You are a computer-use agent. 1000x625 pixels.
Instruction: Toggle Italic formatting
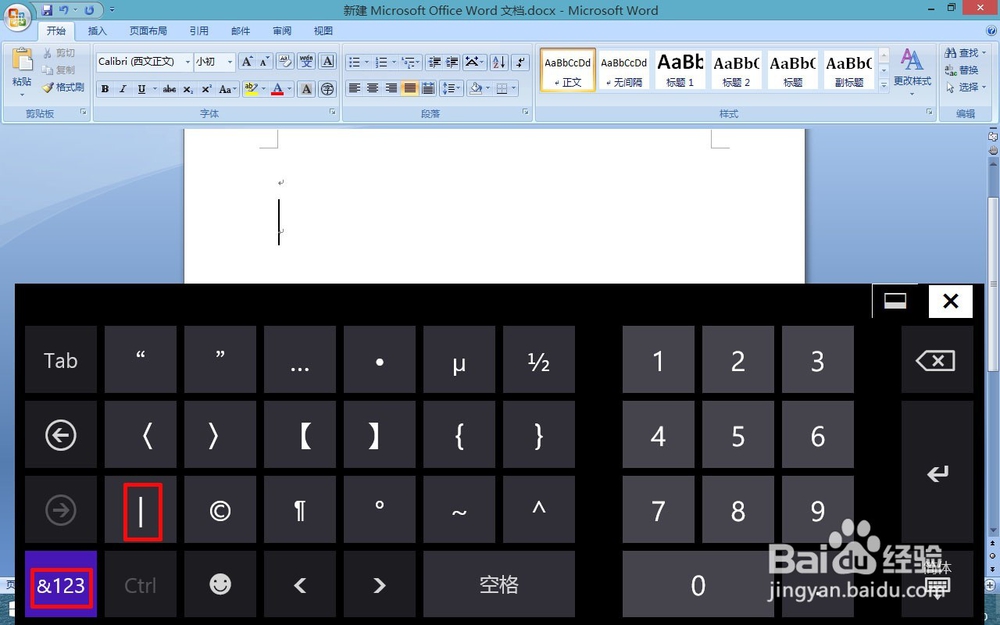pos(123,89)
